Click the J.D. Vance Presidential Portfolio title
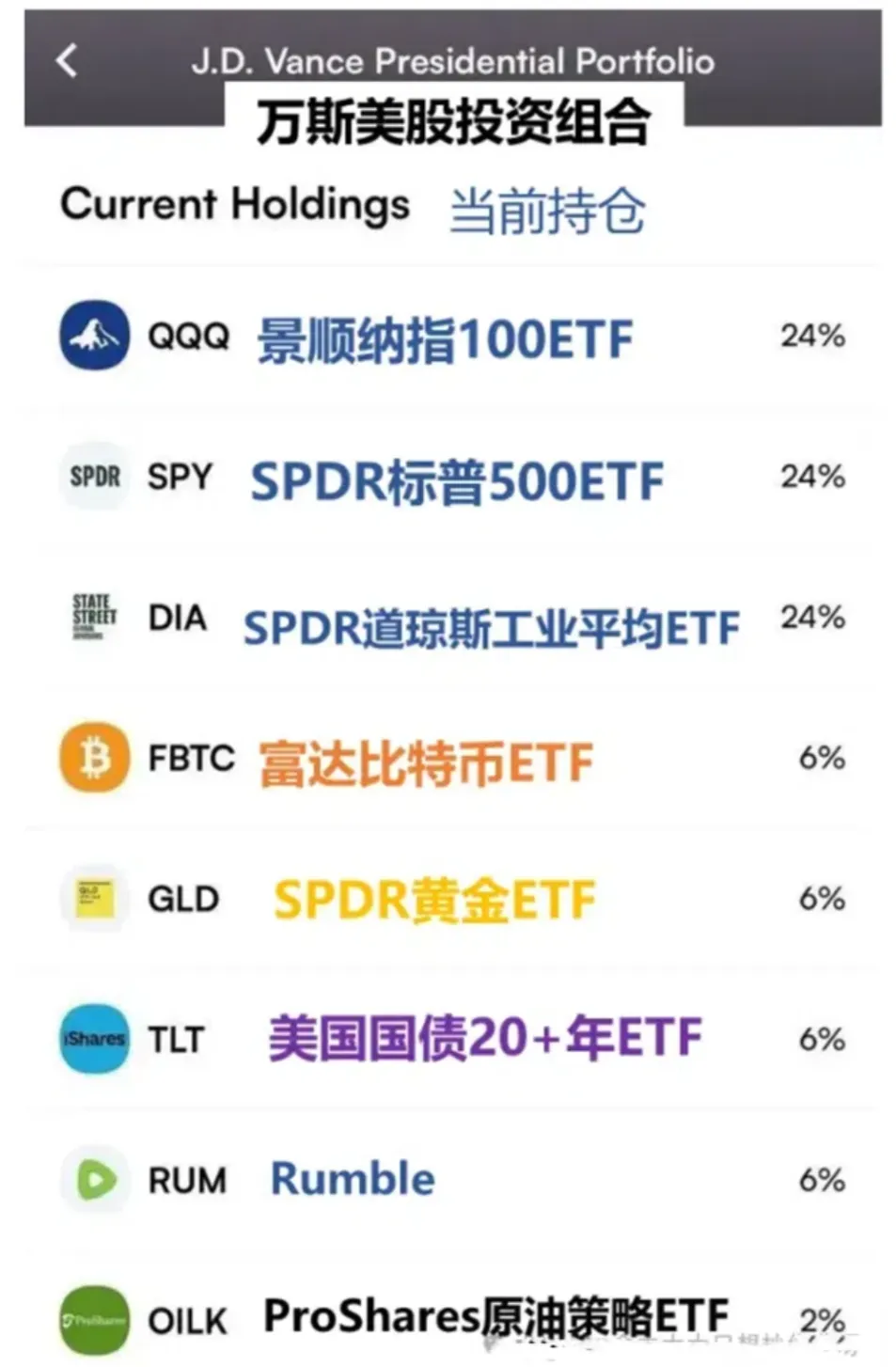Screen dimensions: 896x1367 pyautogui.click(x=452, y=61)
